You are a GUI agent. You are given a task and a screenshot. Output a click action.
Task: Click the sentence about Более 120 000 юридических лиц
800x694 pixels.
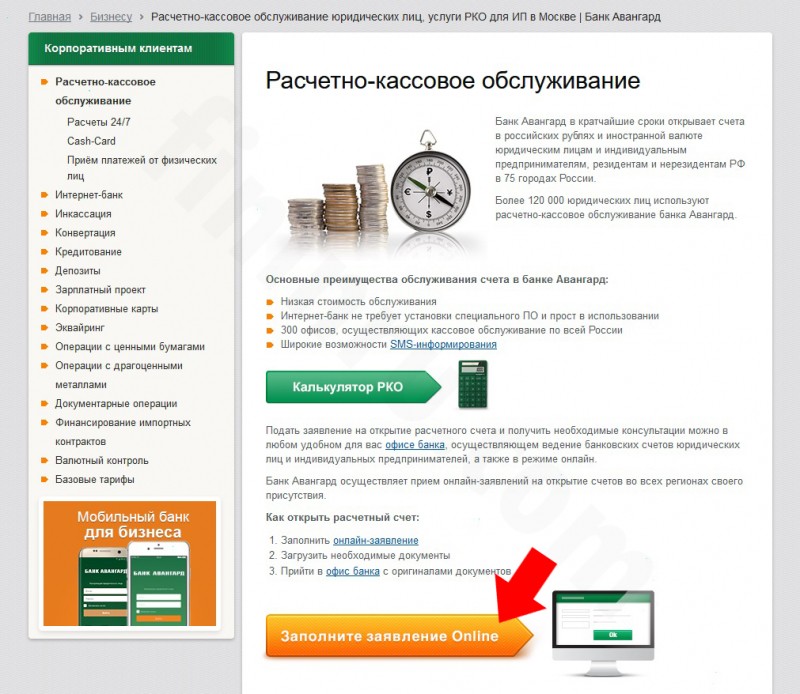point(616,207)
